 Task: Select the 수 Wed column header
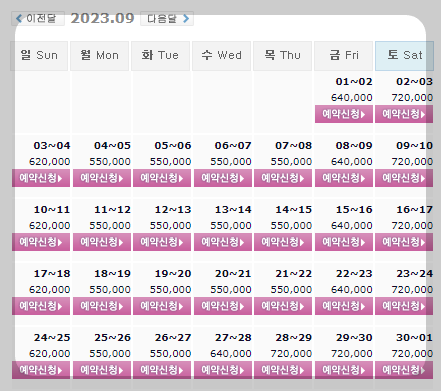coord(221,56)
